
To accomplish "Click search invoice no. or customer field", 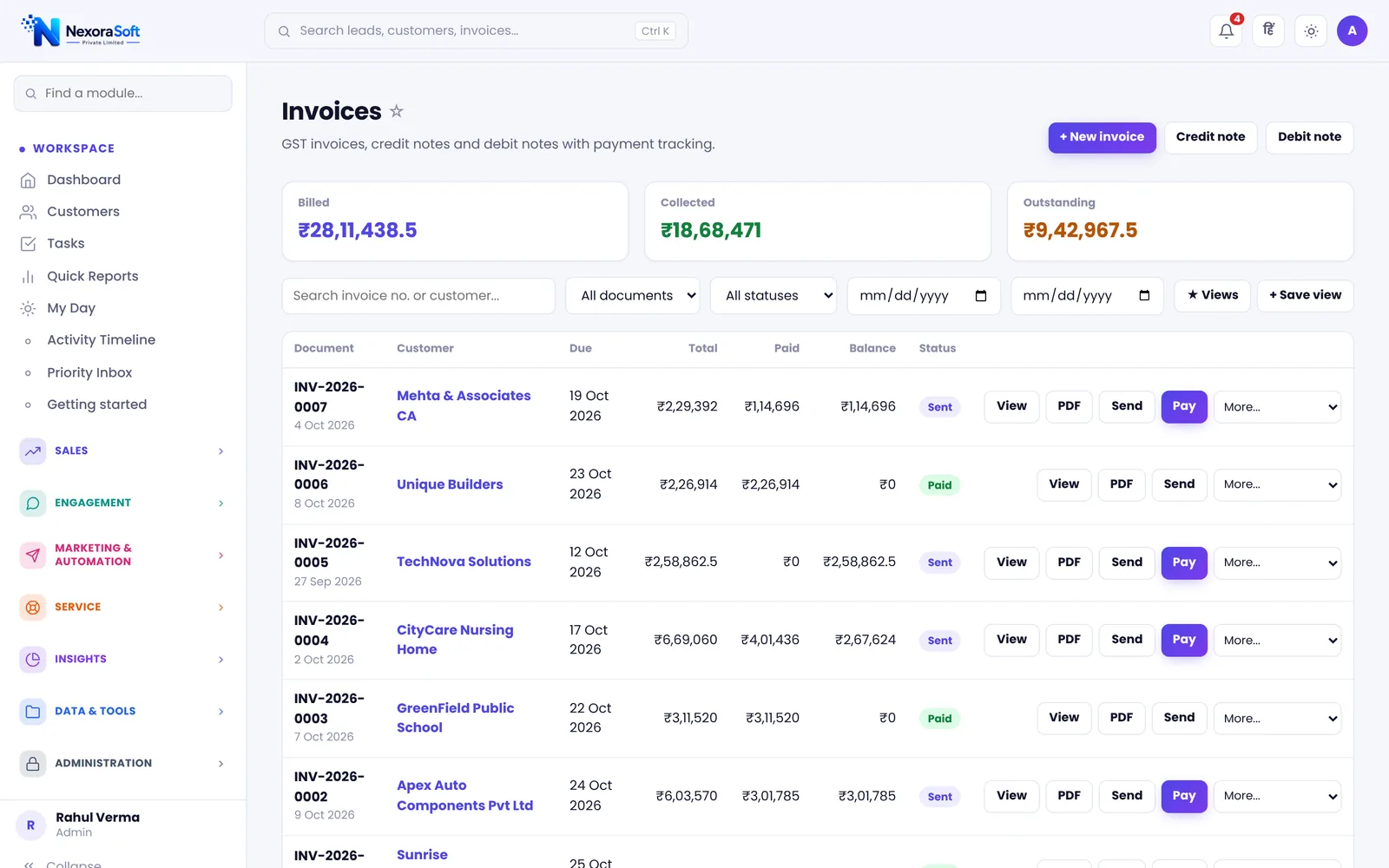I will [x=418, y=296].
